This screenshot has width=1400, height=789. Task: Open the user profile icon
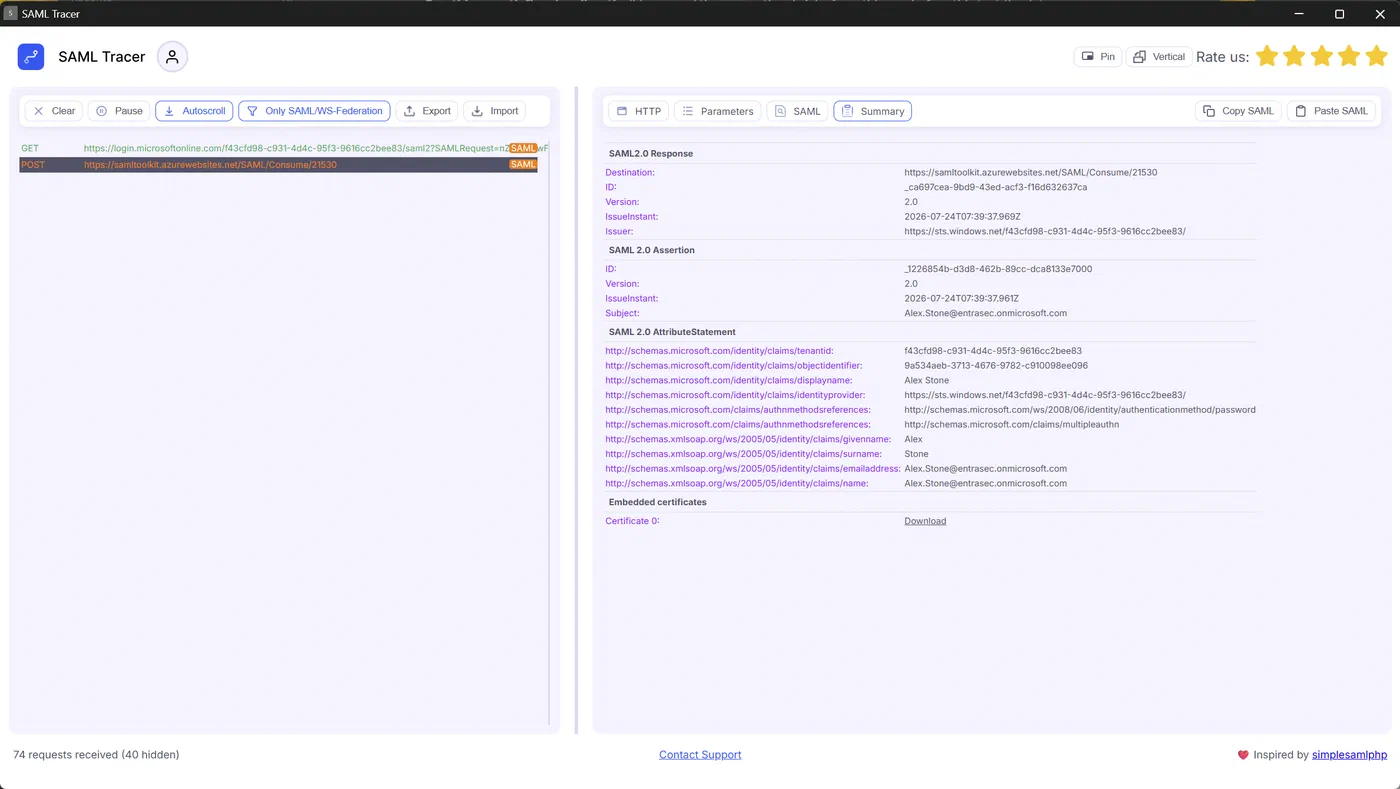(172, 57)
